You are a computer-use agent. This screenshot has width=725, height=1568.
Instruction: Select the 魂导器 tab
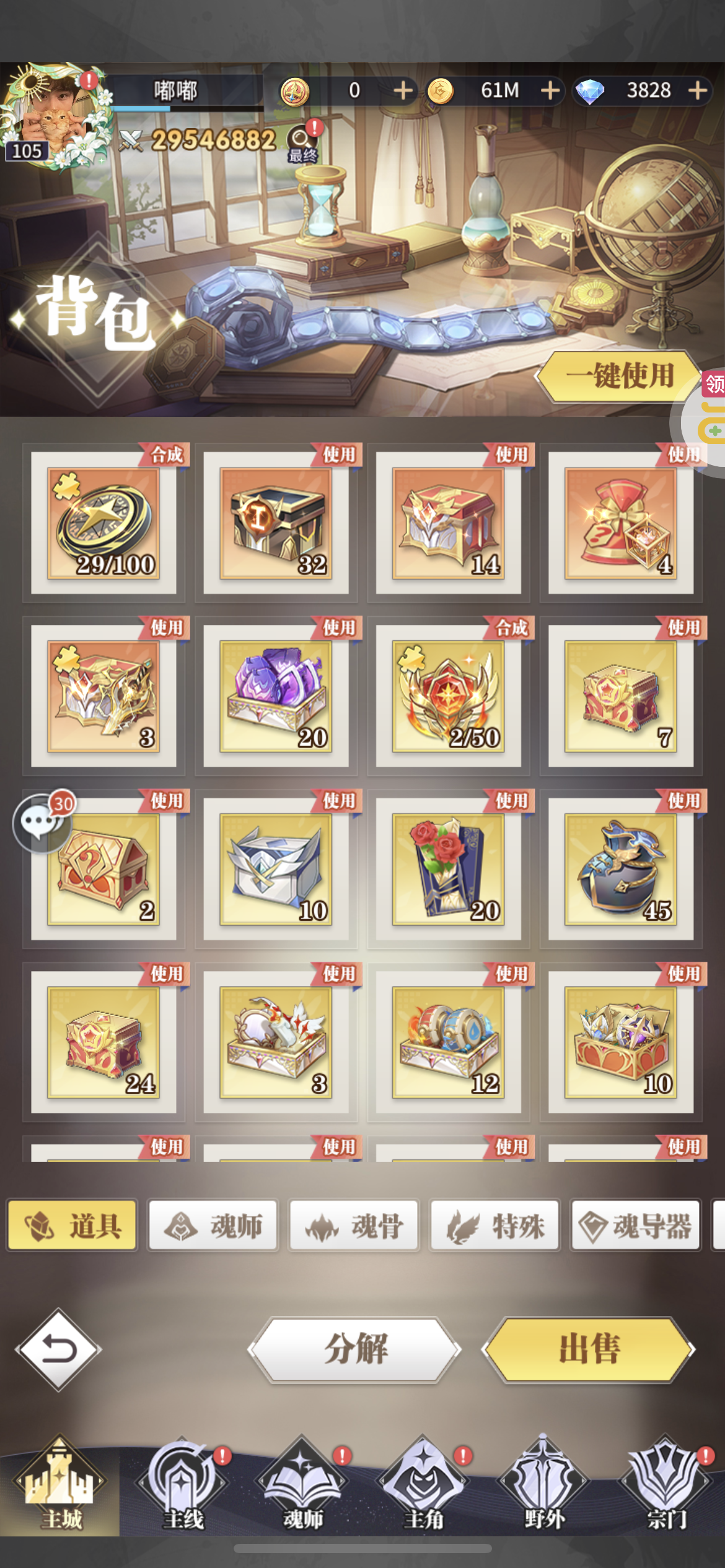click(x=636, y=1226)
